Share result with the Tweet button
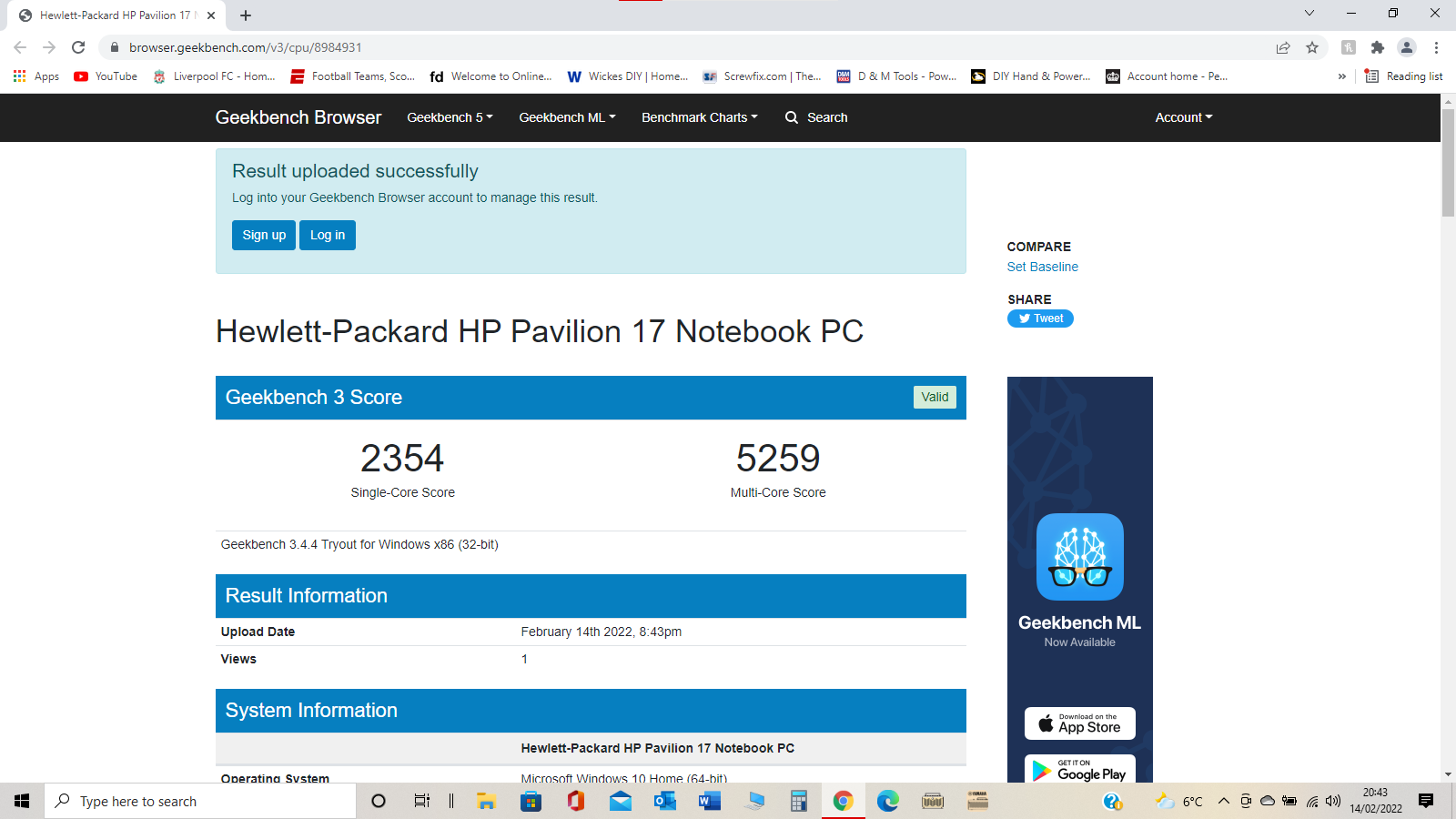 click(x=1040, y=318)
